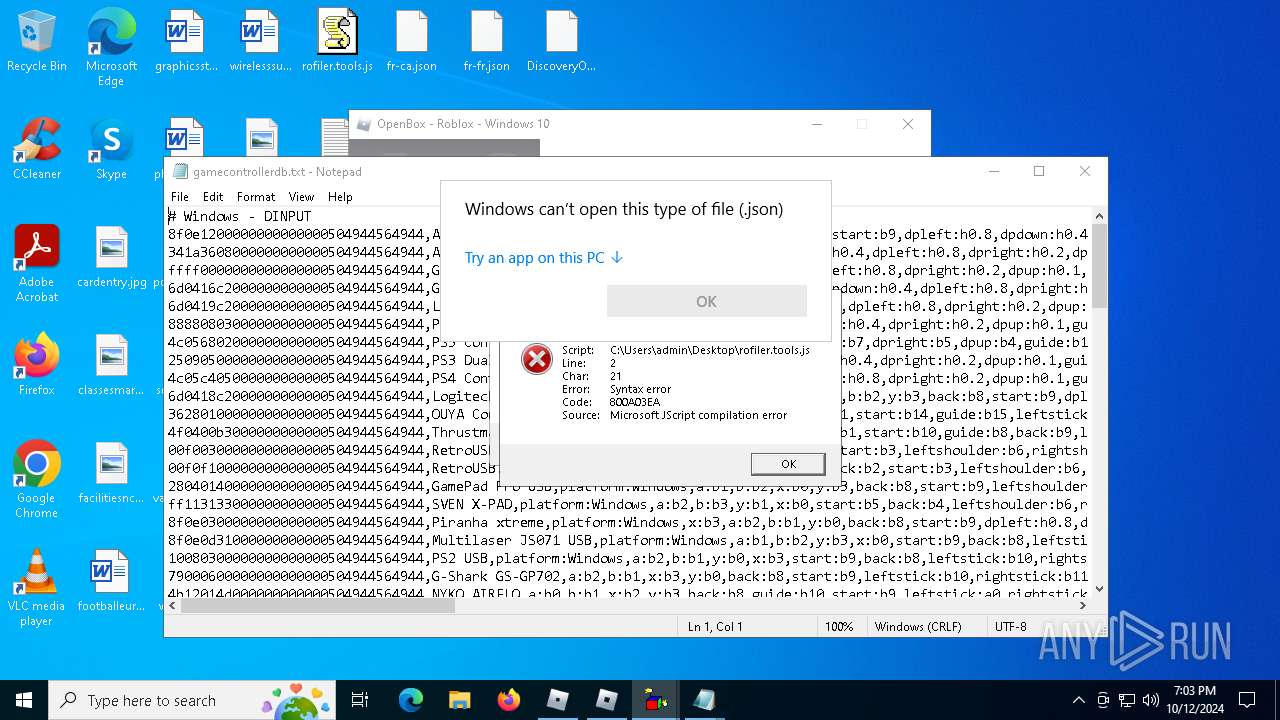This screenshot has height=720, width=1280.
Task: Maximize the Notepad window
Action: [1039, 171]
